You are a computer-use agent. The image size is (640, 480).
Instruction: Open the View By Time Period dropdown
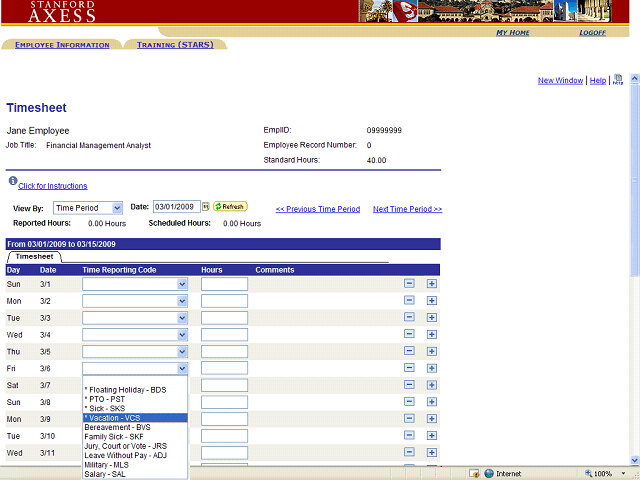(x=88, y=207)
